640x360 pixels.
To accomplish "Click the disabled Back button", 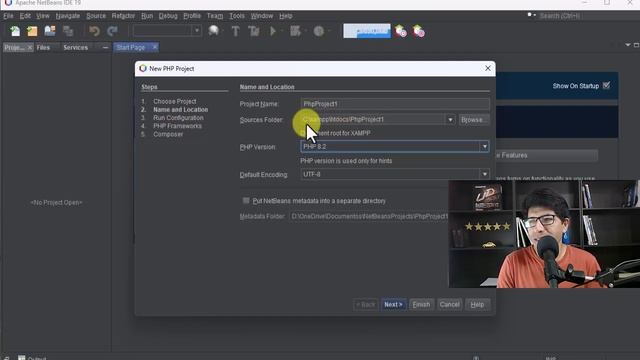I will 365,304.
